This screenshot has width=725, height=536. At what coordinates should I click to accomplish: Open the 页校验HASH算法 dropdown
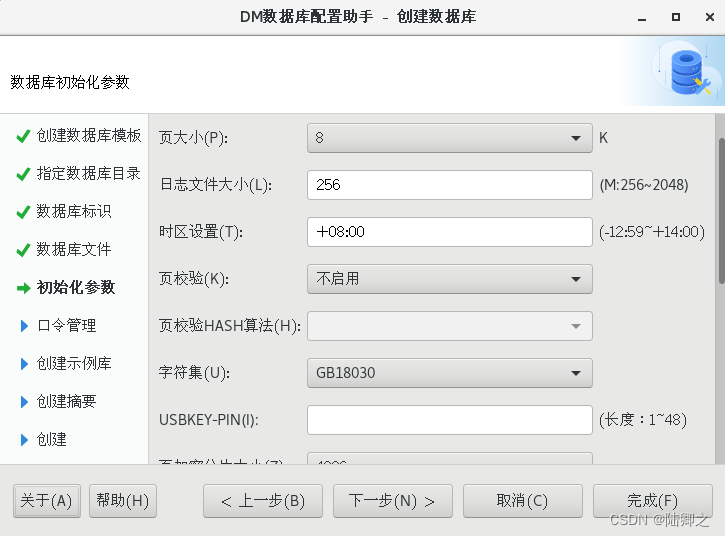[x=449, y=326]
